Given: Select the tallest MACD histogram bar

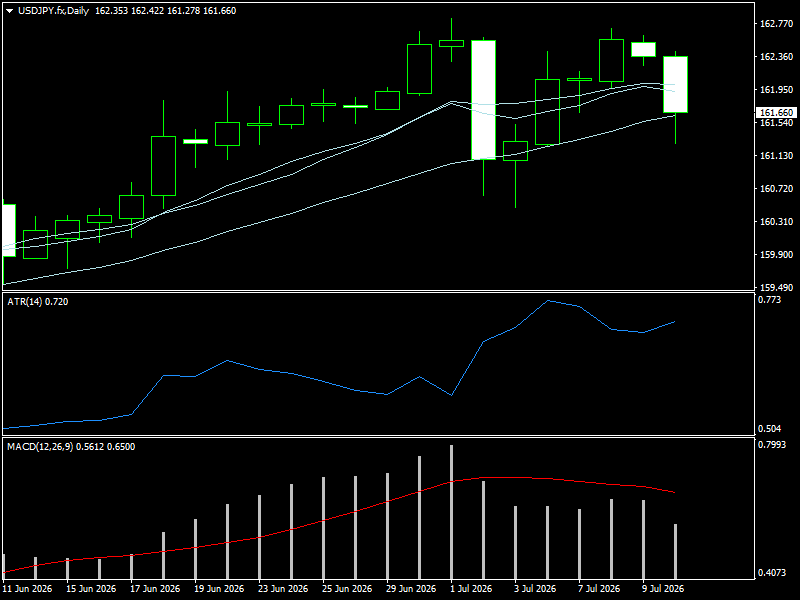Looking at the screenshot, I should pos(452,511).
